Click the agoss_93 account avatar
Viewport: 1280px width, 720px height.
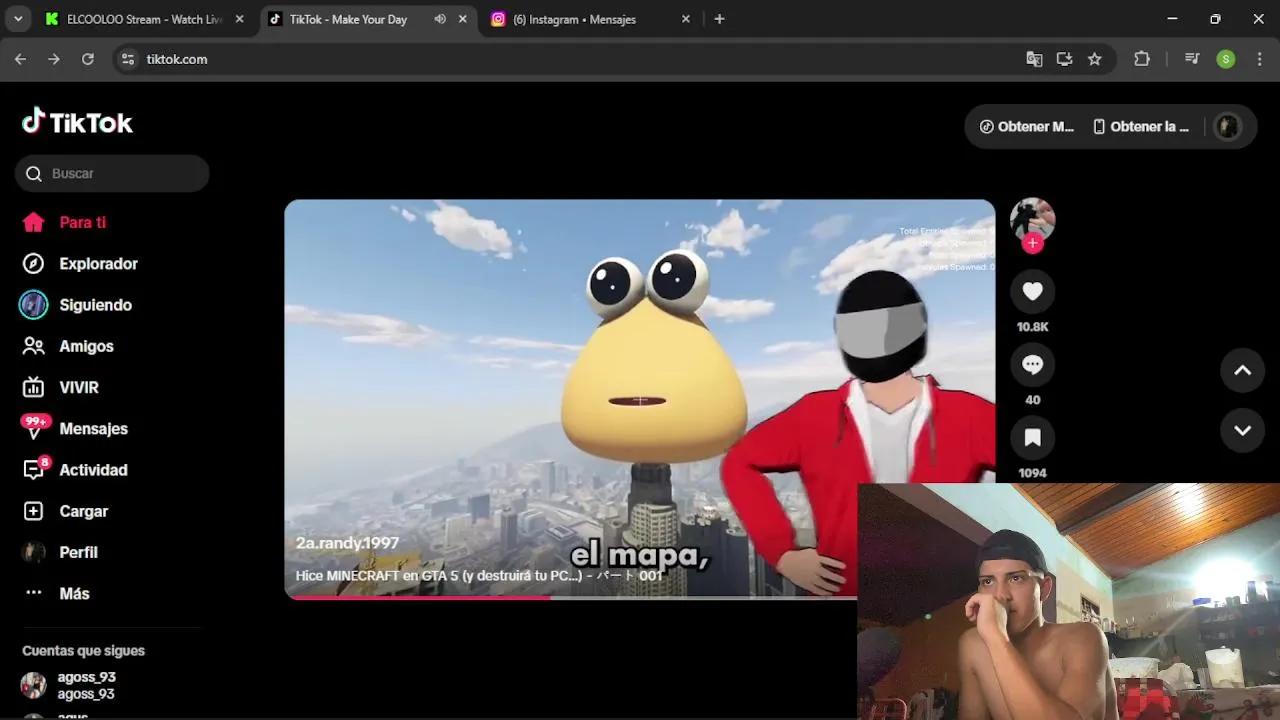click(33, 685)
